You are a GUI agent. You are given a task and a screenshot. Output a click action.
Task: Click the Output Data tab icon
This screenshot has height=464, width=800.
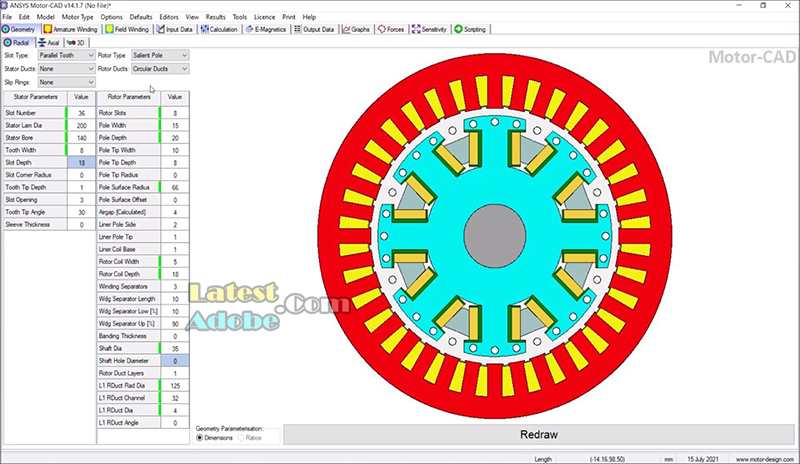(x=297, y=29)
